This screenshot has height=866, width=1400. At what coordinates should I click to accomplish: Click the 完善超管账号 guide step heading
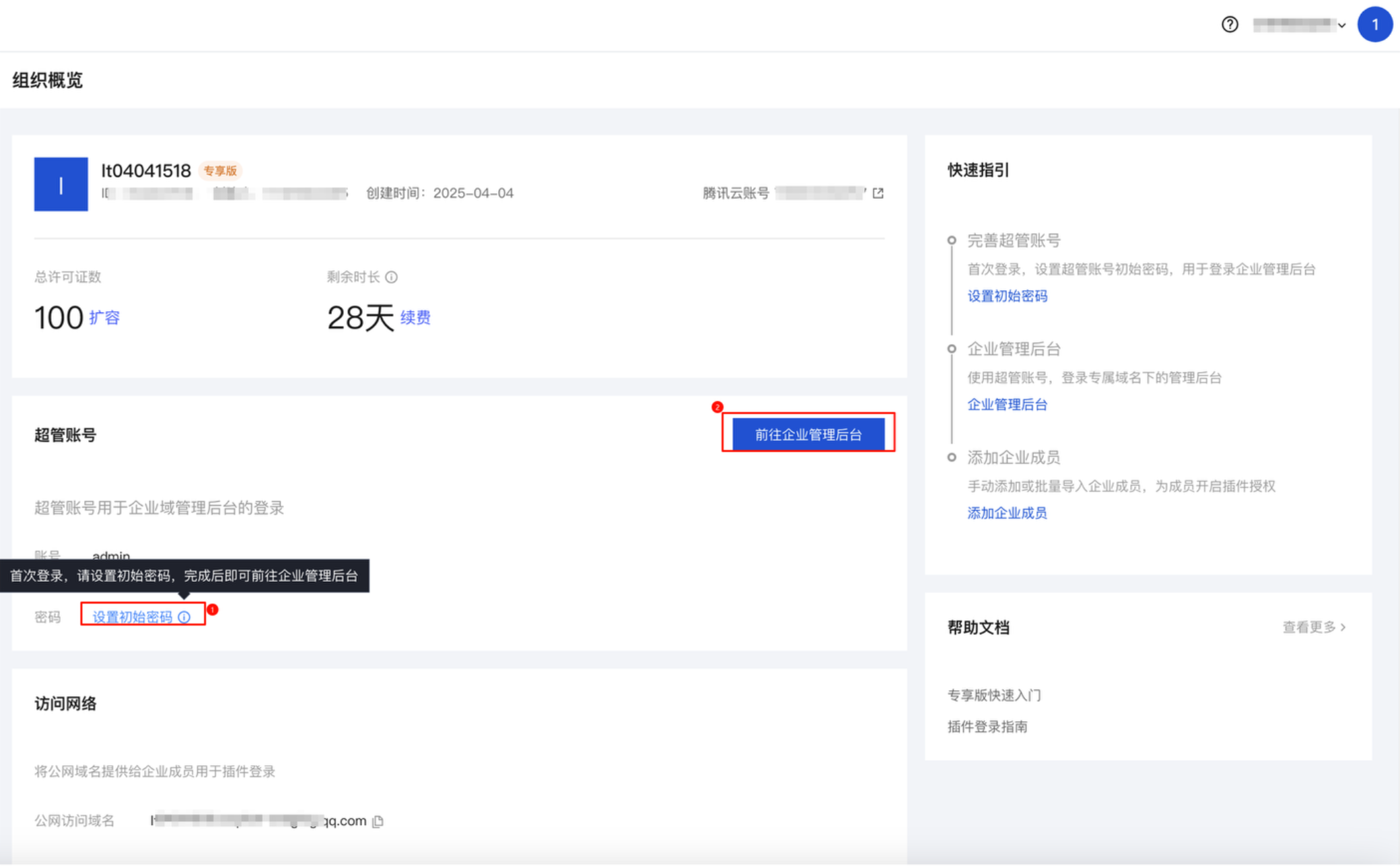(1014, 240)
